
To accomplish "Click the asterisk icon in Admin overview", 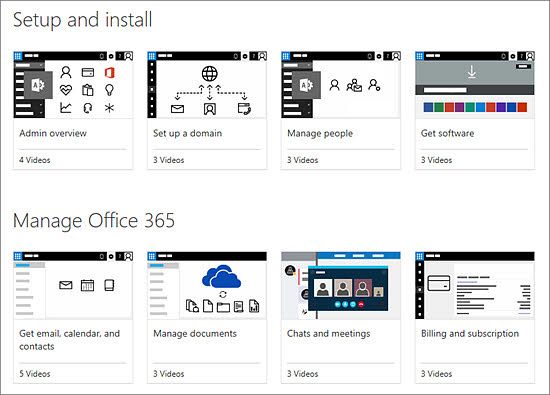I will [109, 108].
